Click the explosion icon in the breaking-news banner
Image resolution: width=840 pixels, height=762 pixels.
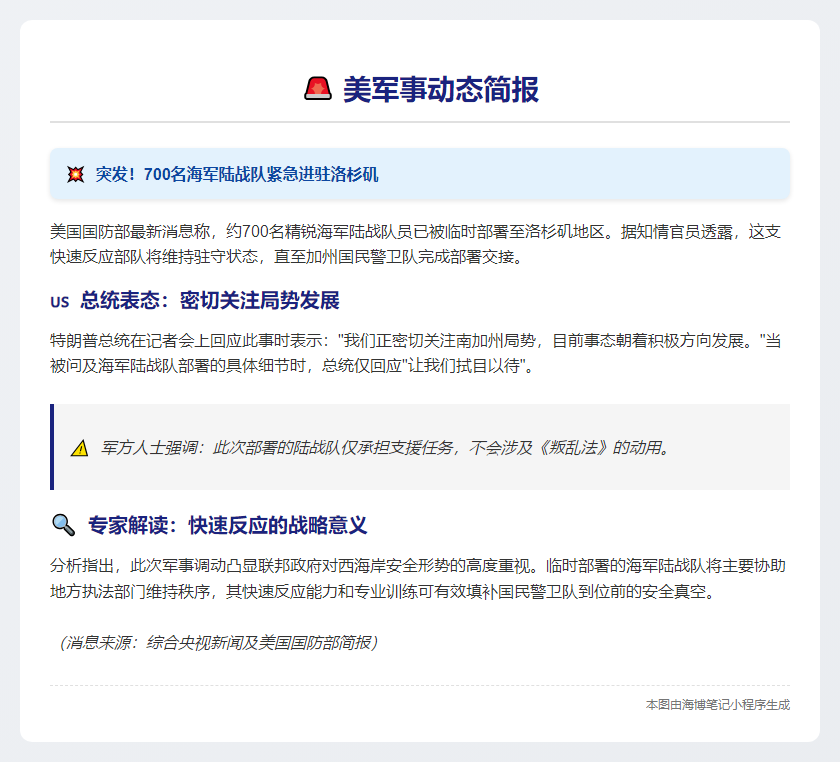click(x=76, y=174)
